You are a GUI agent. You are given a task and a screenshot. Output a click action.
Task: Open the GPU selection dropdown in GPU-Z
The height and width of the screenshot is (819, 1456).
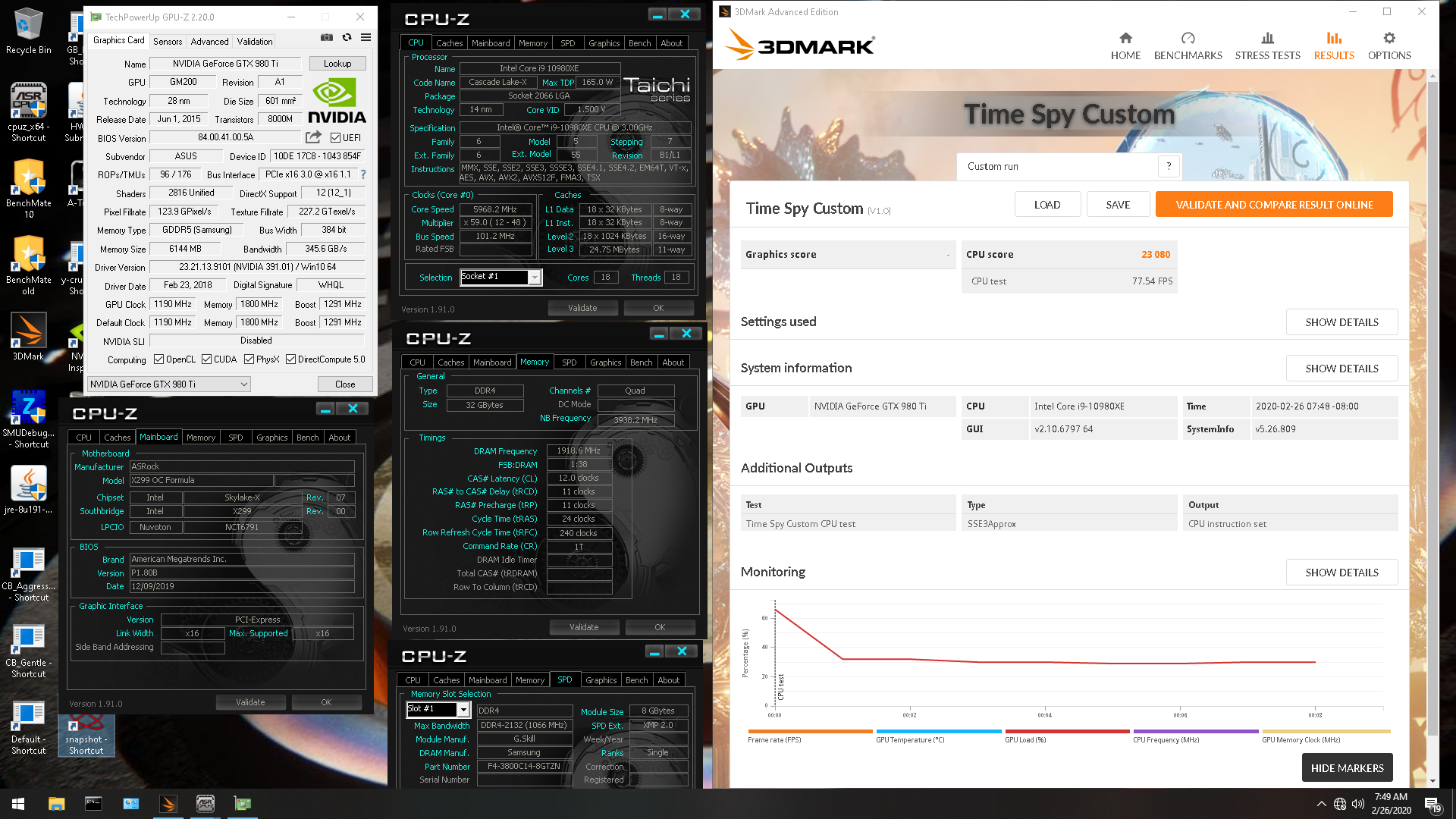pyautogui.click(x=168, y=384)
